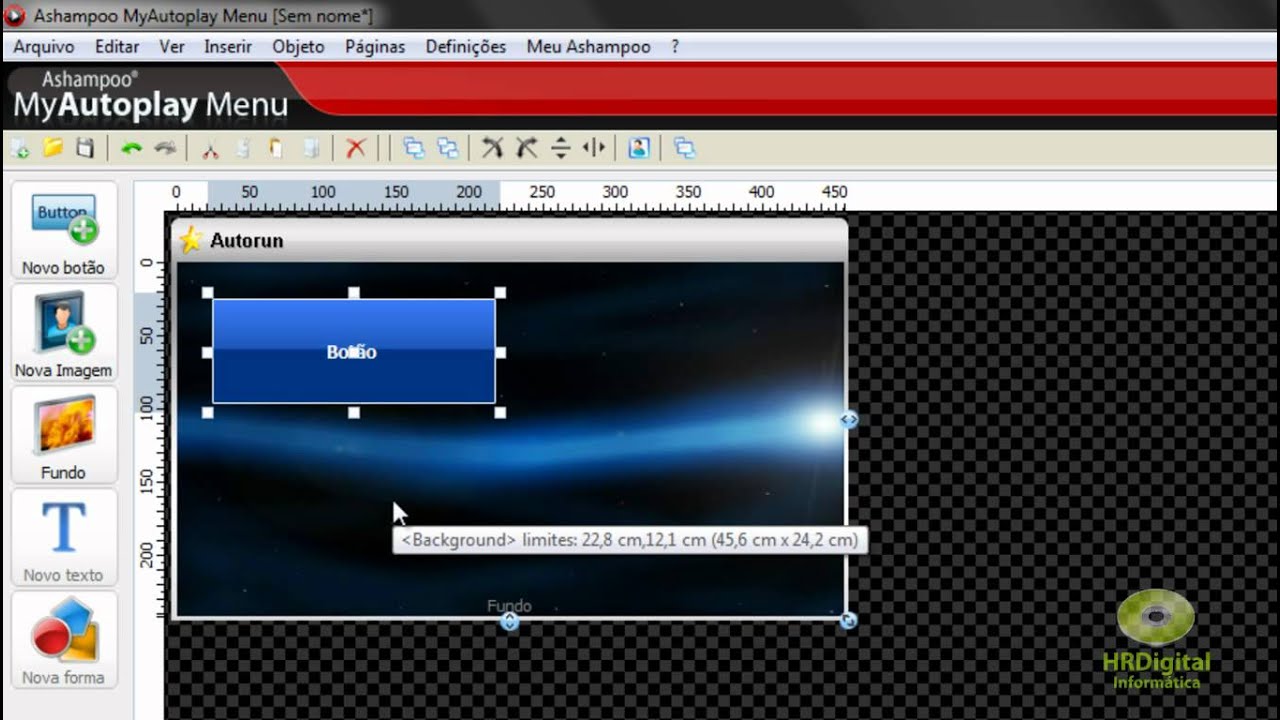Click the bottom-left selection handle of Botão
Screen dimensions: 1280x720
[208, 412]
